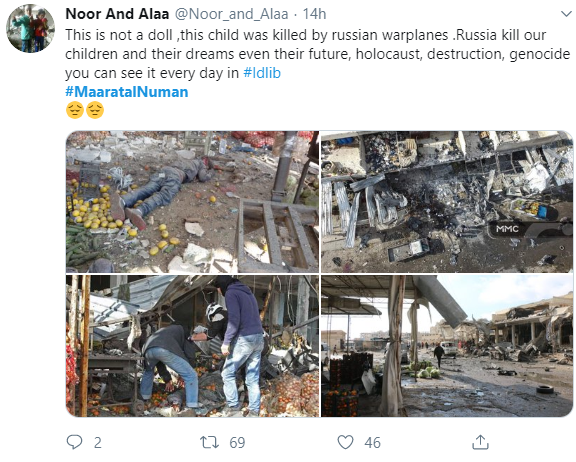Retweet this post using the arrows icon
This screenshot has height=462, width=576.
tap(209, 442)
